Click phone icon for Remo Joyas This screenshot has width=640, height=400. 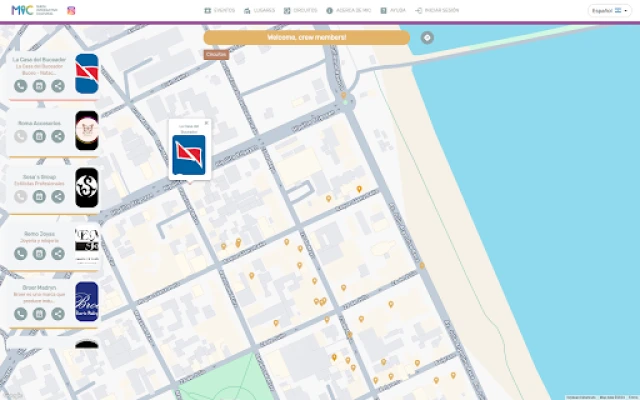coord(20,254)
